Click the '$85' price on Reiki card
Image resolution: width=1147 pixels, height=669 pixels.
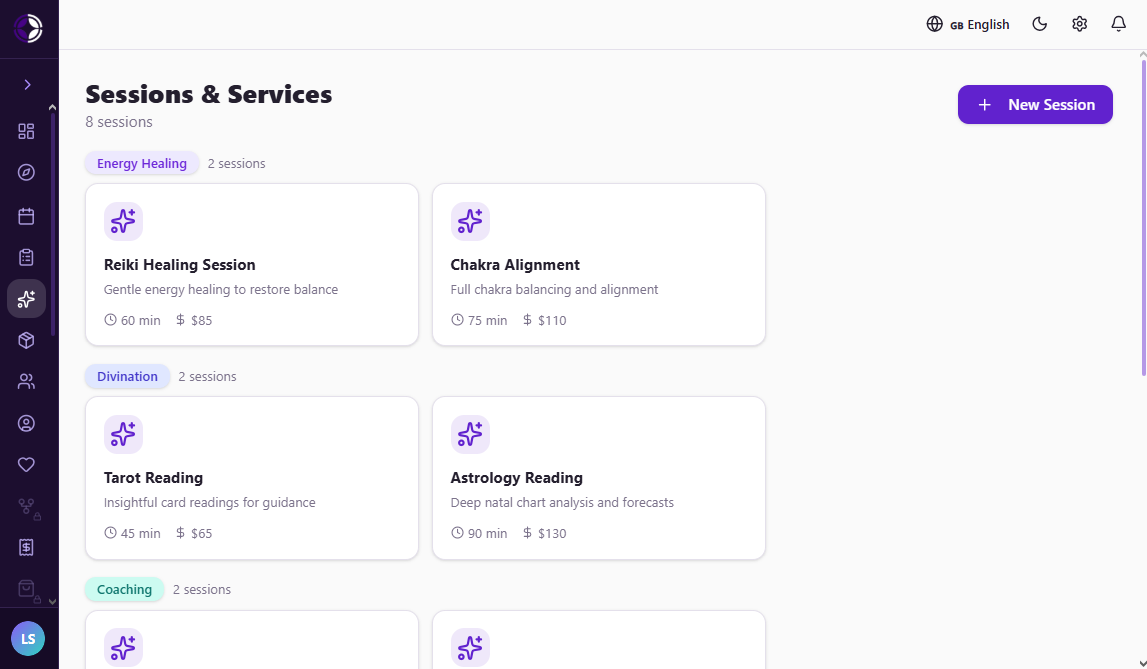[x=194, y=320]
